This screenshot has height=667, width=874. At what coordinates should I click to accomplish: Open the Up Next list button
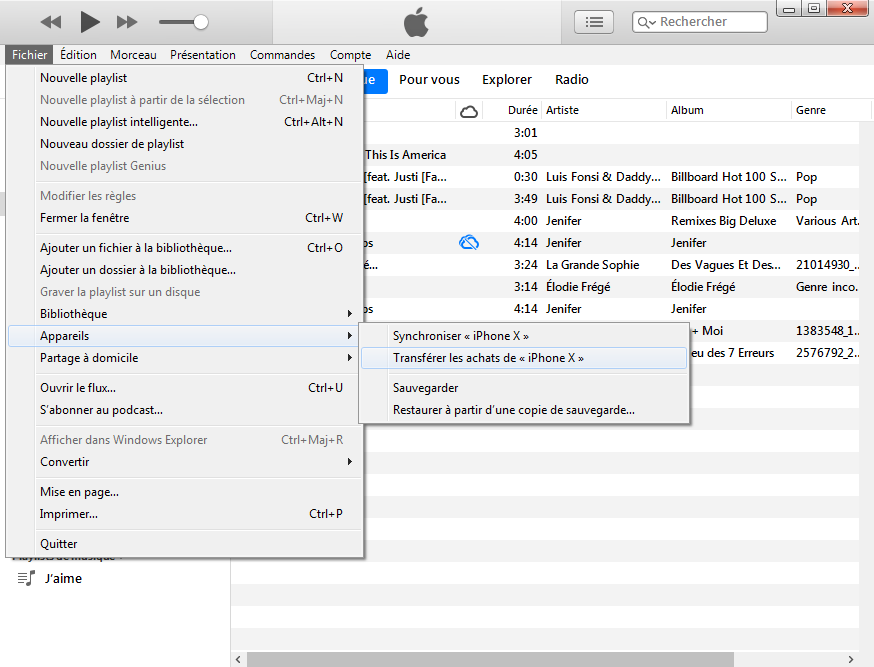coord(594,22)
